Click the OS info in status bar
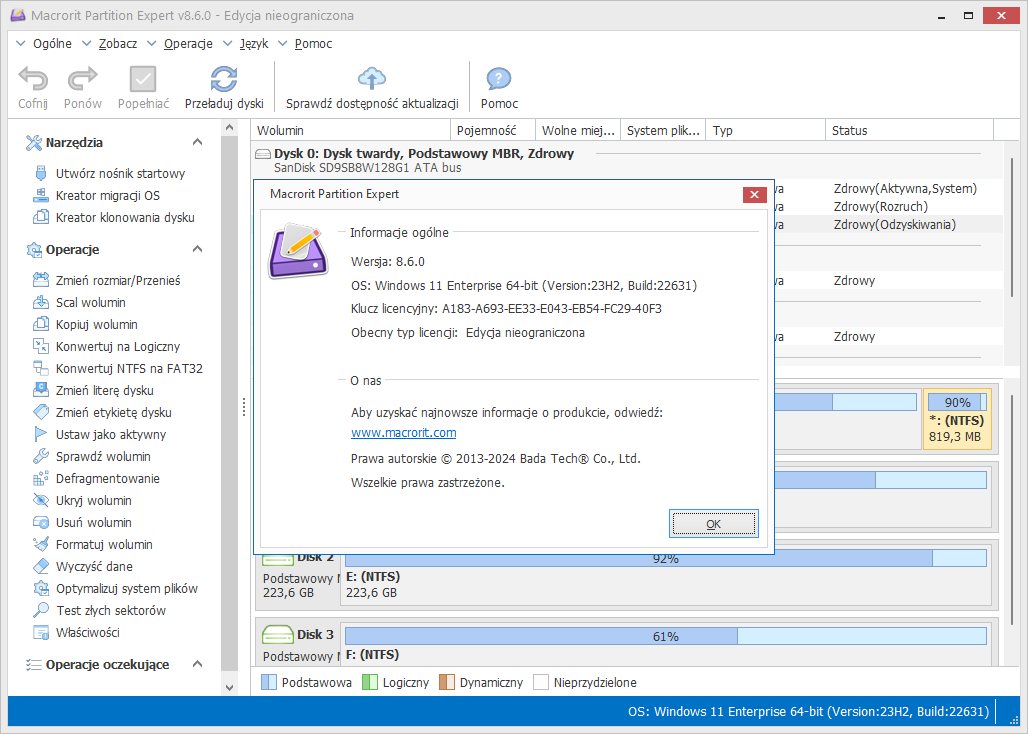 click(808, 712)
